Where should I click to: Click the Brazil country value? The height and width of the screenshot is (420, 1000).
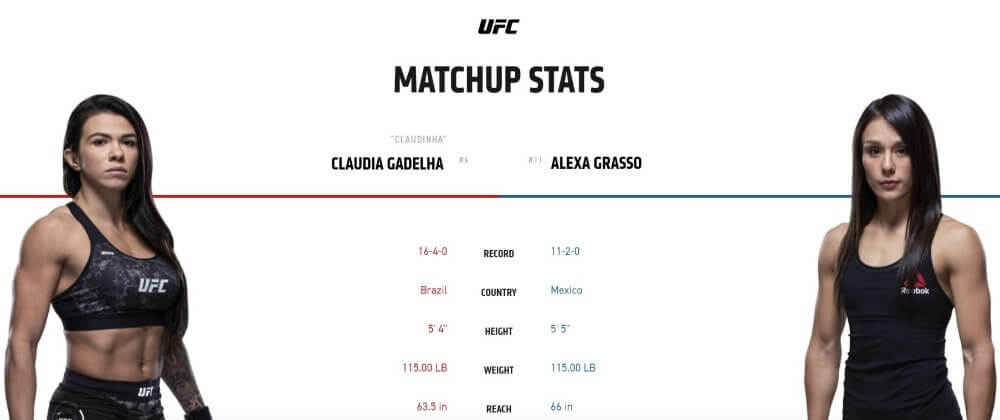[434, 290]
